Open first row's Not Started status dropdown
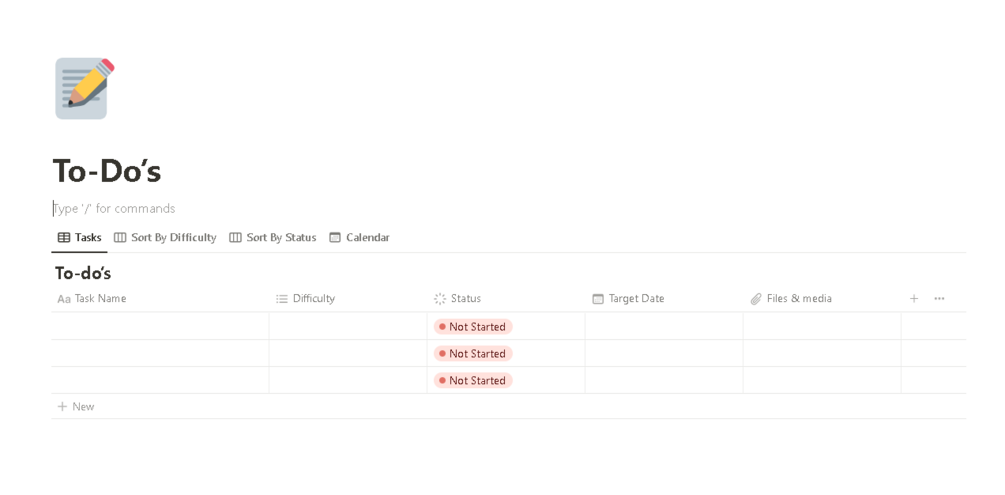This screenshot has width=1005, height=495. [473, 327]
